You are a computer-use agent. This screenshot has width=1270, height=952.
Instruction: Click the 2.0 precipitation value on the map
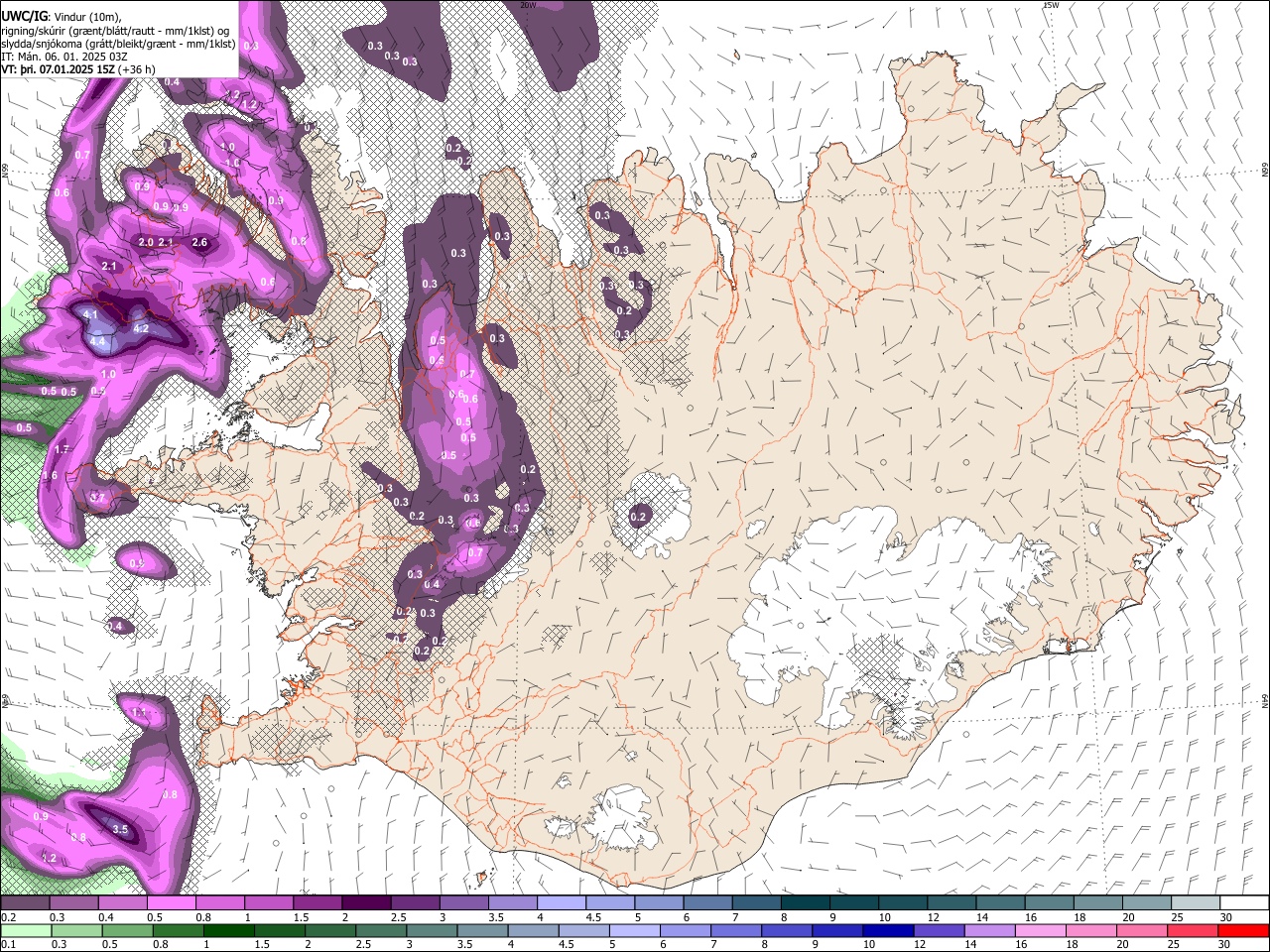pyautogui.click(x=146, y=242)
